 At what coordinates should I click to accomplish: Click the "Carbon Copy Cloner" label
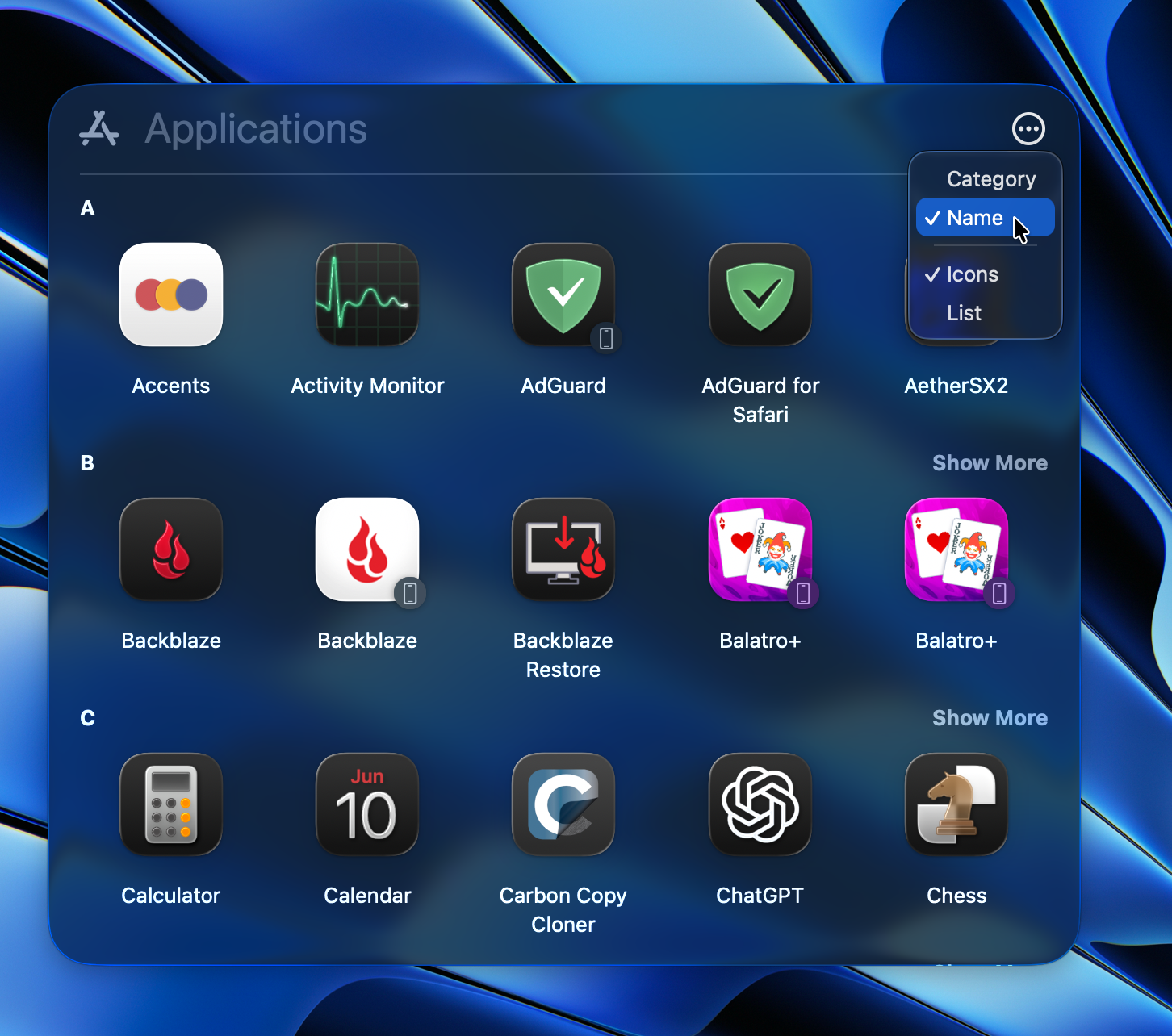click(563, 910)
